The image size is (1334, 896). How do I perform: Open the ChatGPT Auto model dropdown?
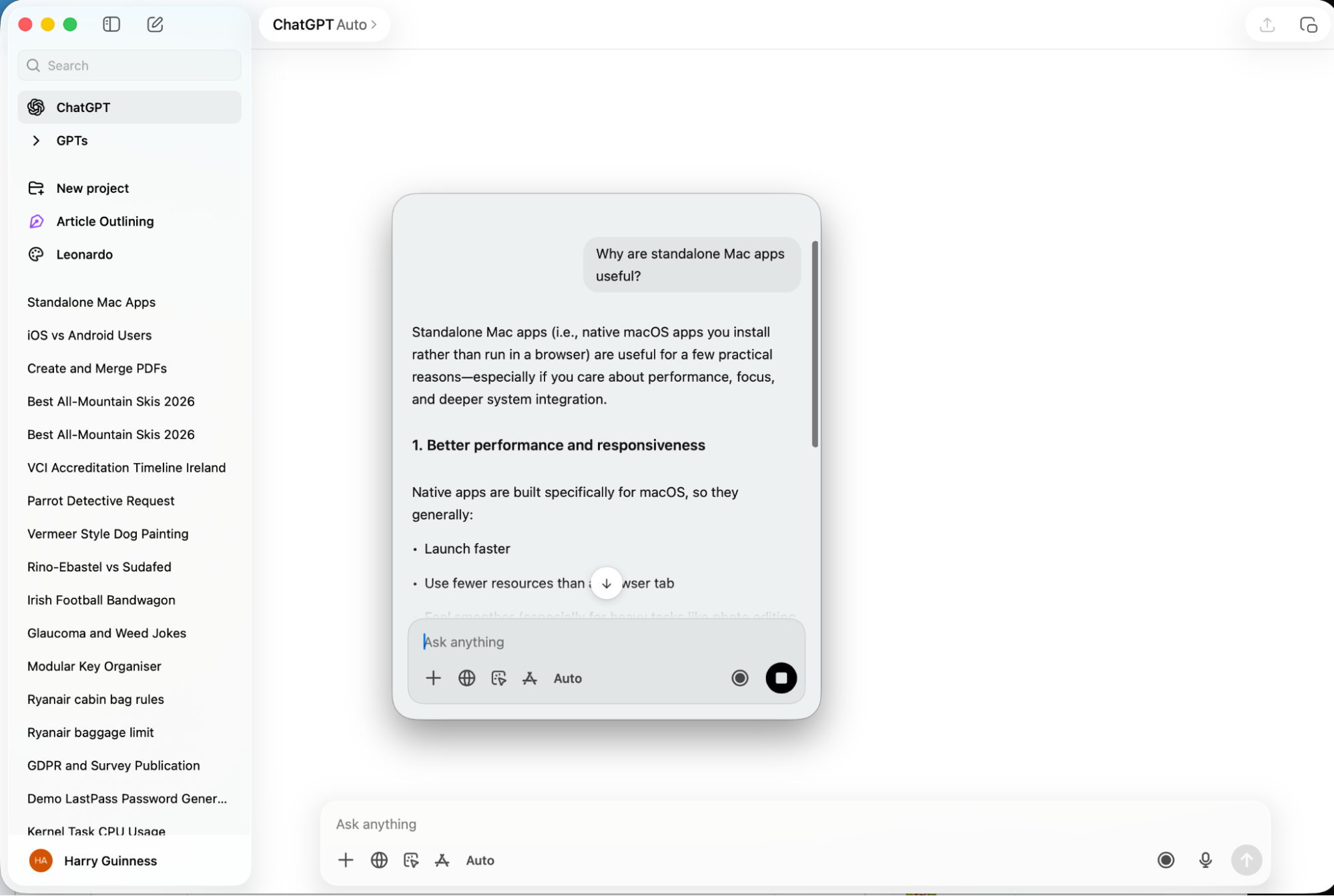[x=324, y=25]
